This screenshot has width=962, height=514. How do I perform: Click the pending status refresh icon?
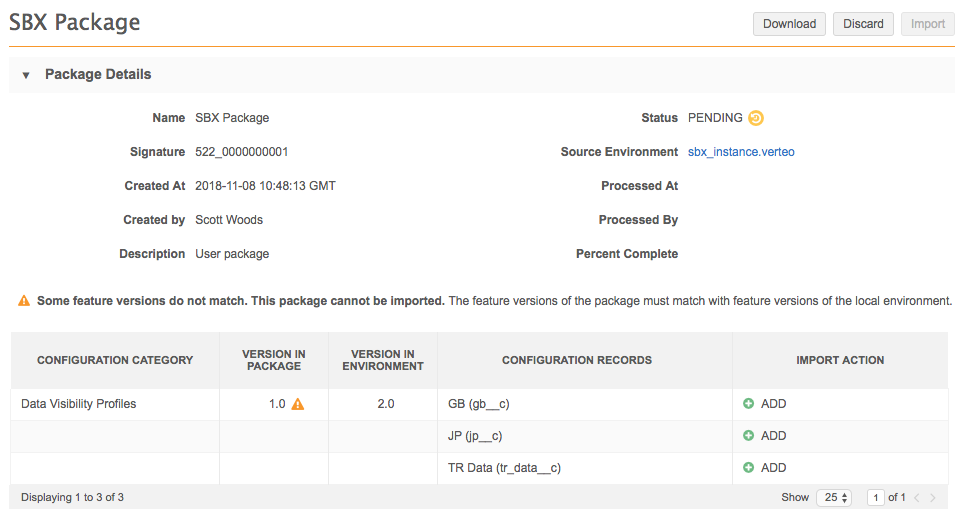coord(756,118)
